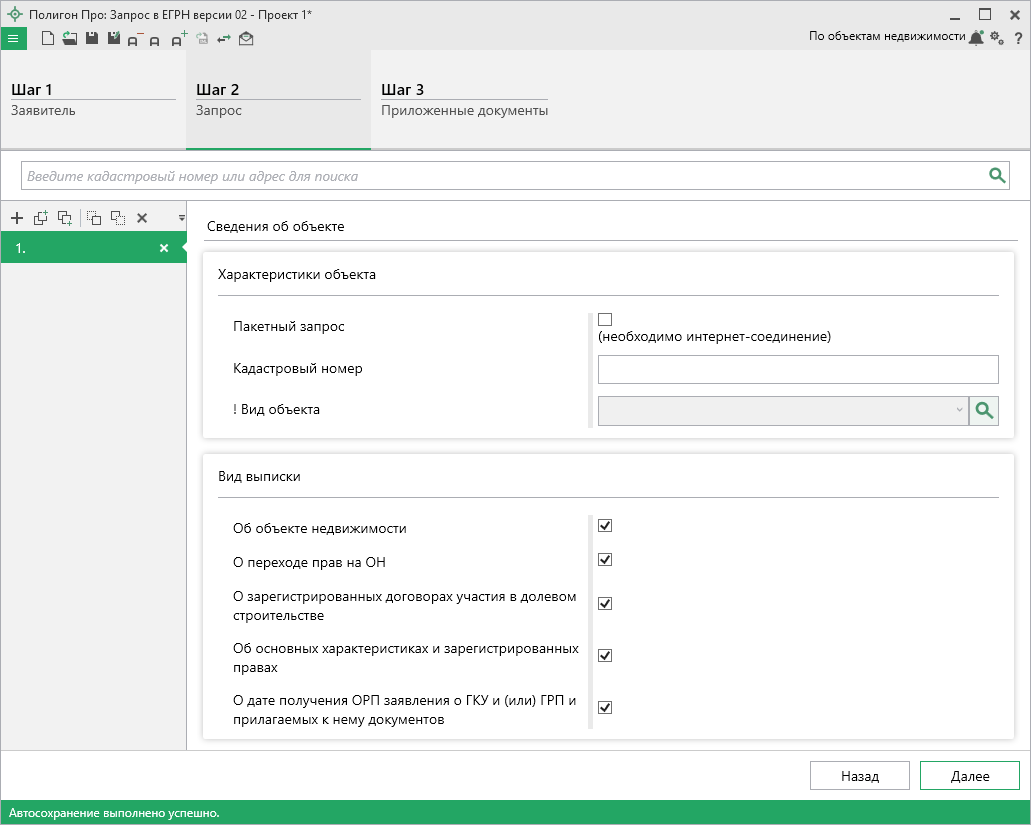
Task: Click the 'Кадастровый номер' input field
Action: point(798,369)
